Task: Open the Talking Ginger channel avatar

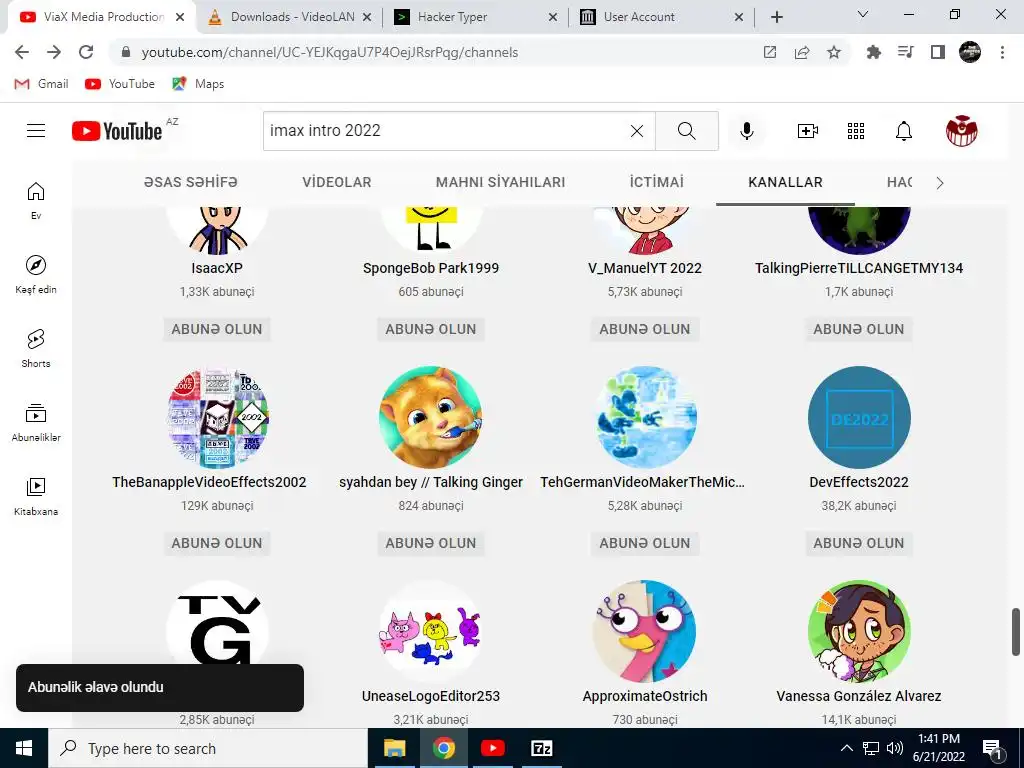Action: coord(430,417)
